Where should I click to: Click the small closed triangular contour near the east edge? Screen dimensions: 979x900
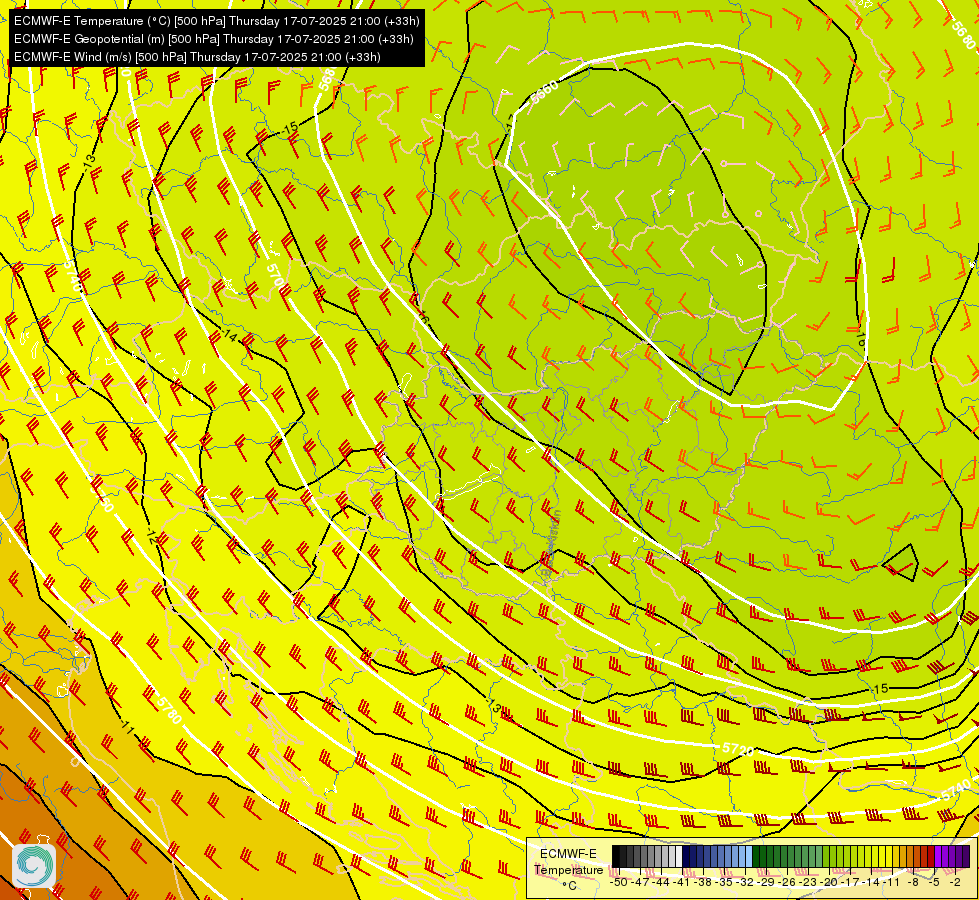(901, 563)
